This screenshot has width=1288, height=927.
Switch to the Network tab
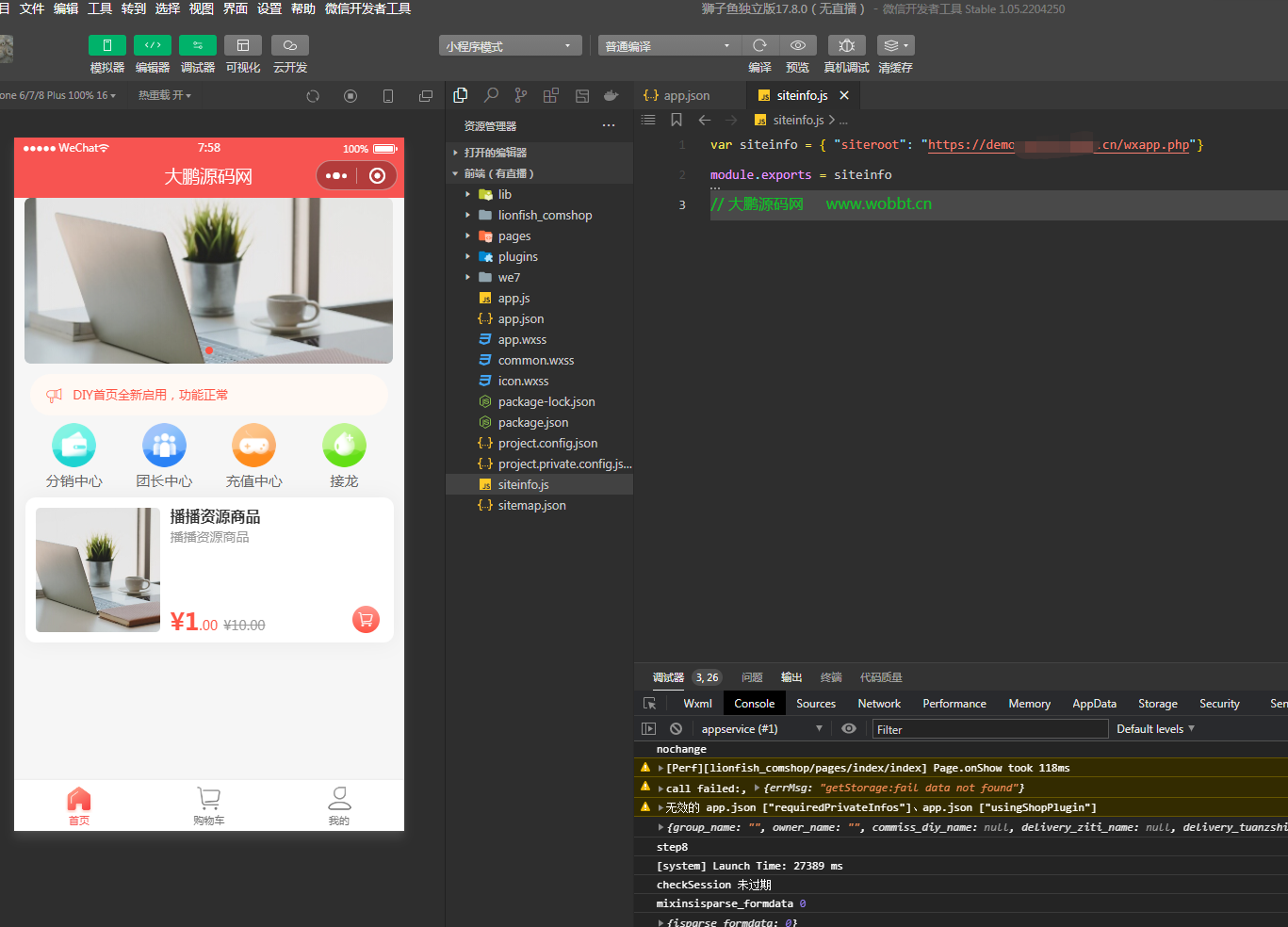pos(879,704)
